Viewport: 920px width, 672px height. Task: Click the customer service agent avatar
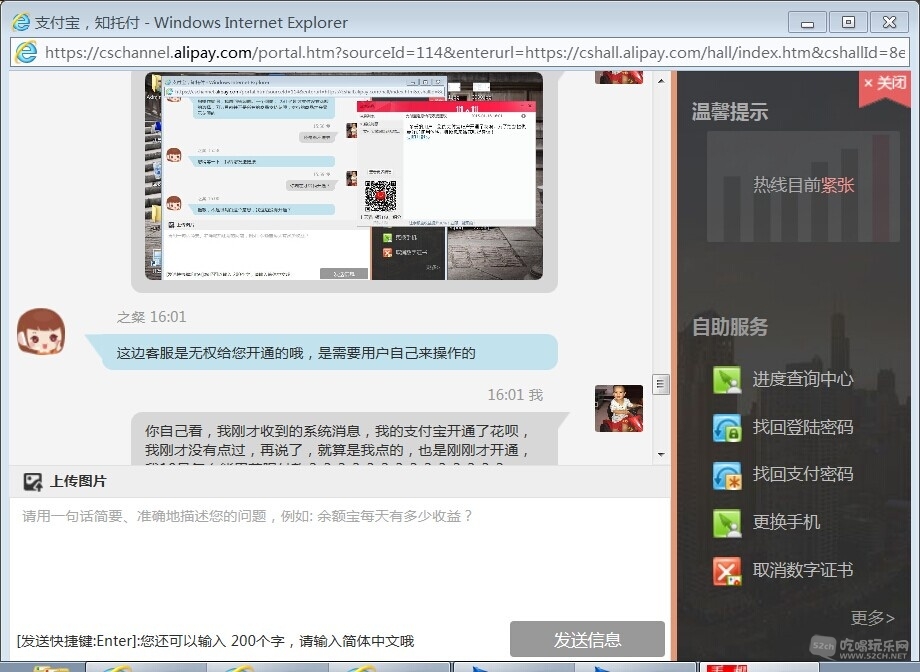click(40, 332)
